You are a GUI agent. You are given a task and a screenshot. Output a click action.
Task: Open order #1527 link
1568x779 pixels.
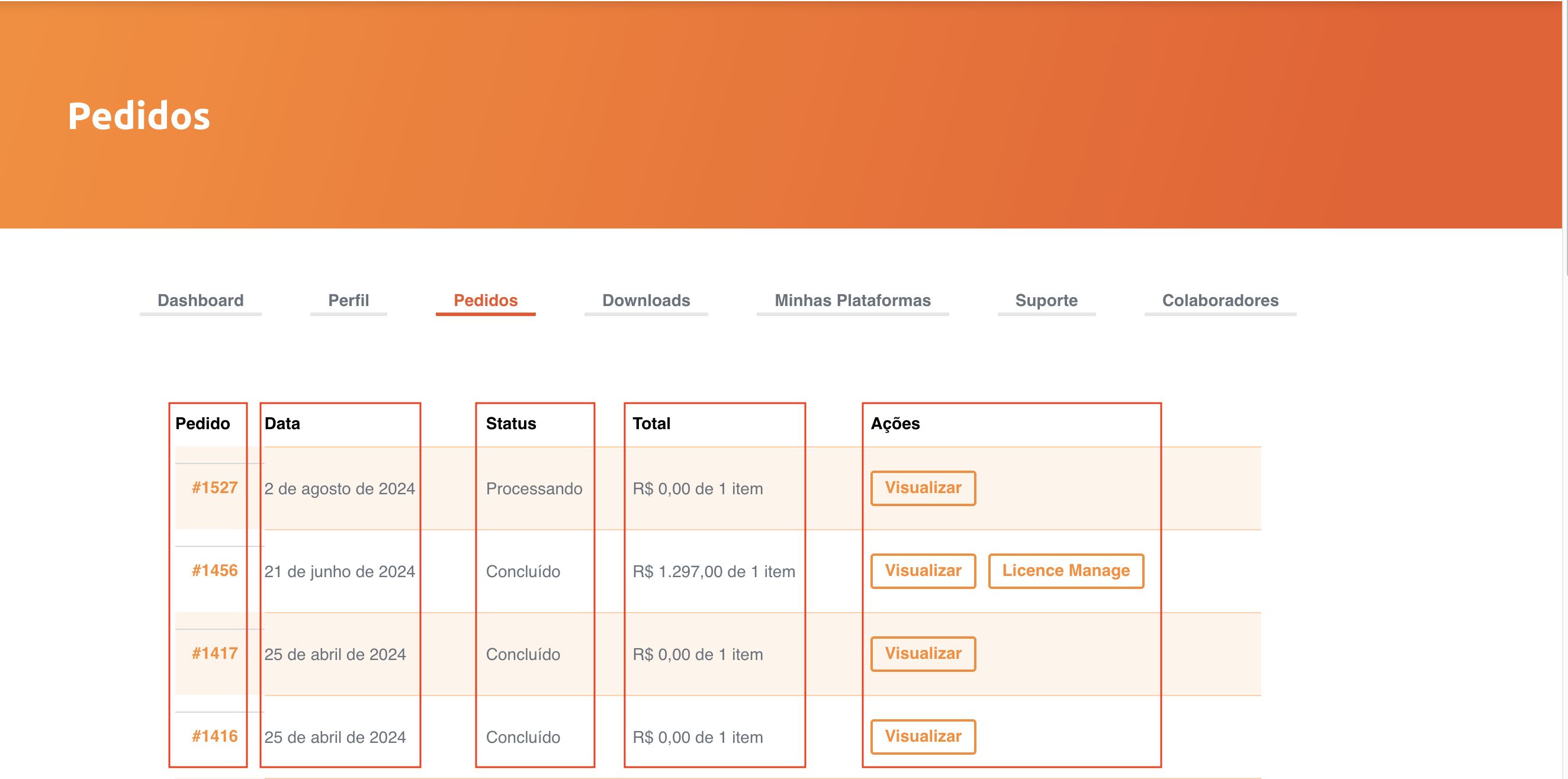(x=214, y=488)
